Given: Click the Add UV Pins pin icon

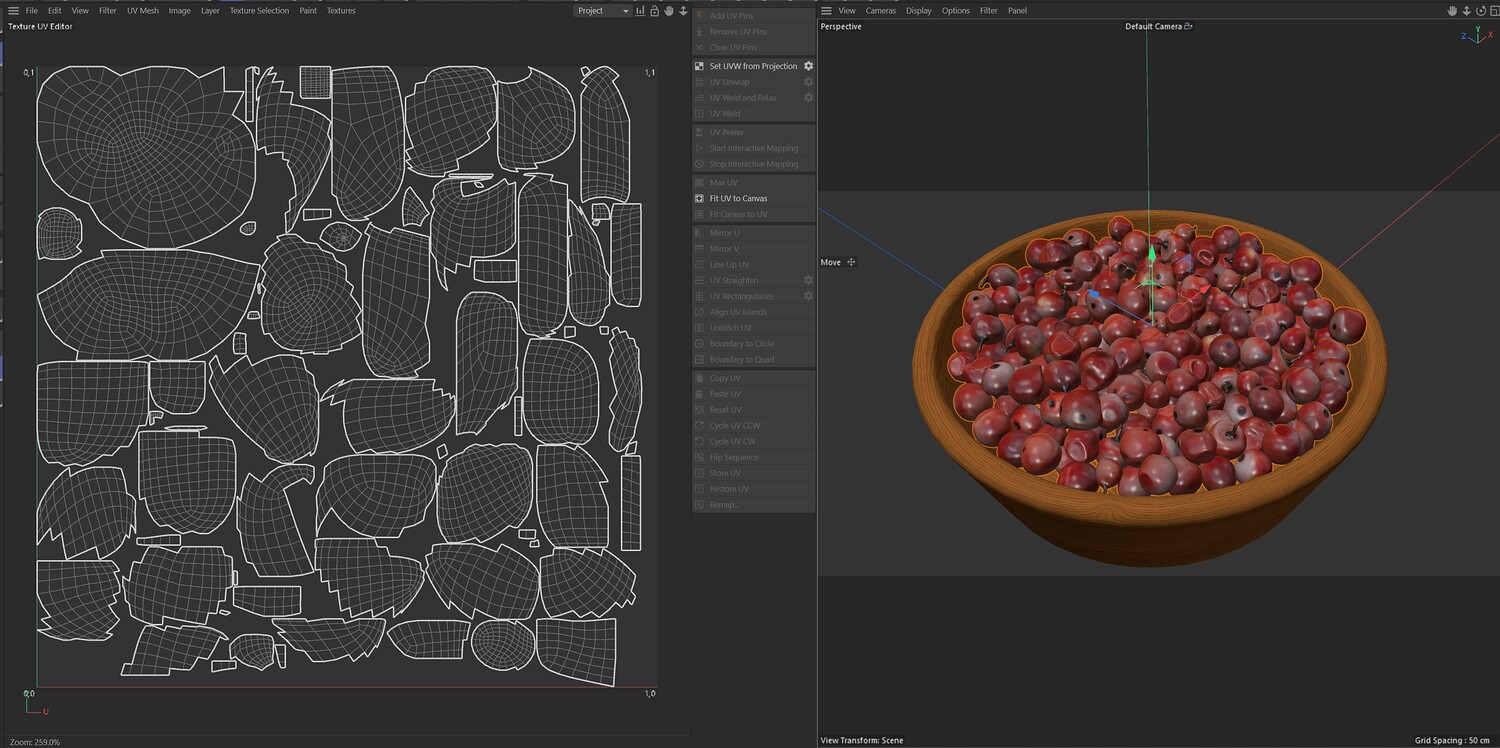Looking at the screenshot, I should coord(699,16).
